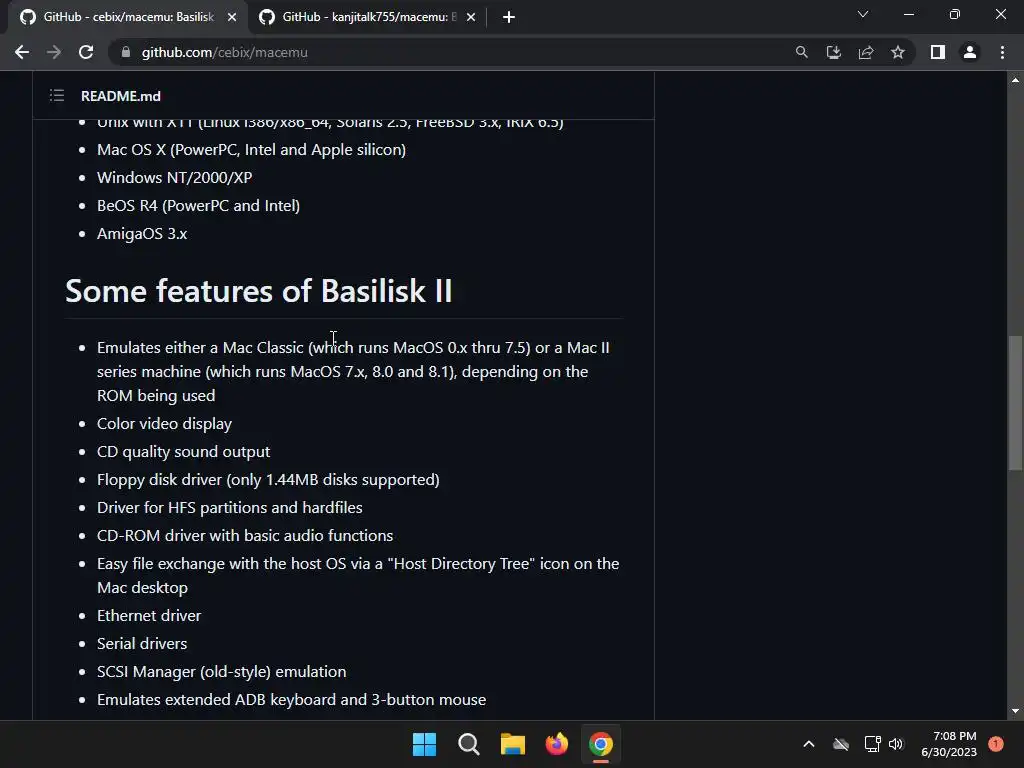Open the Chrome profile icon
Image resolution: width=1024 pixels, height=768 pixels.
[x=970, y=52]
